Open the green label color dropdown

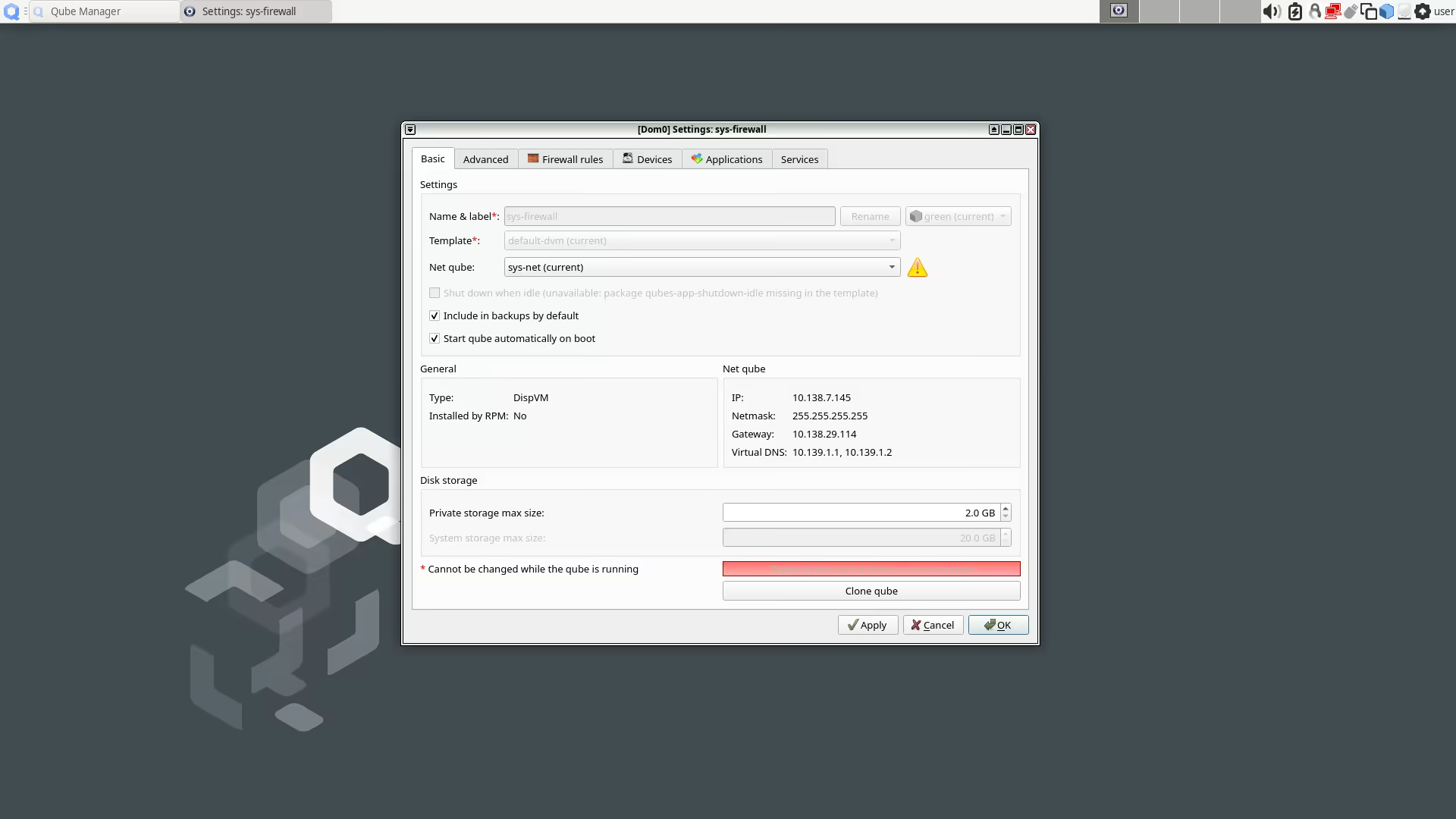tap(958, 216)
